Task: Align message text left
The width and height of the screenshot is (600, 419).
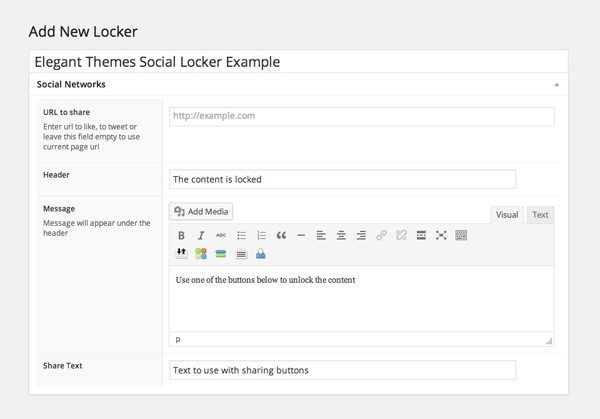Action: tap(321, 236)
